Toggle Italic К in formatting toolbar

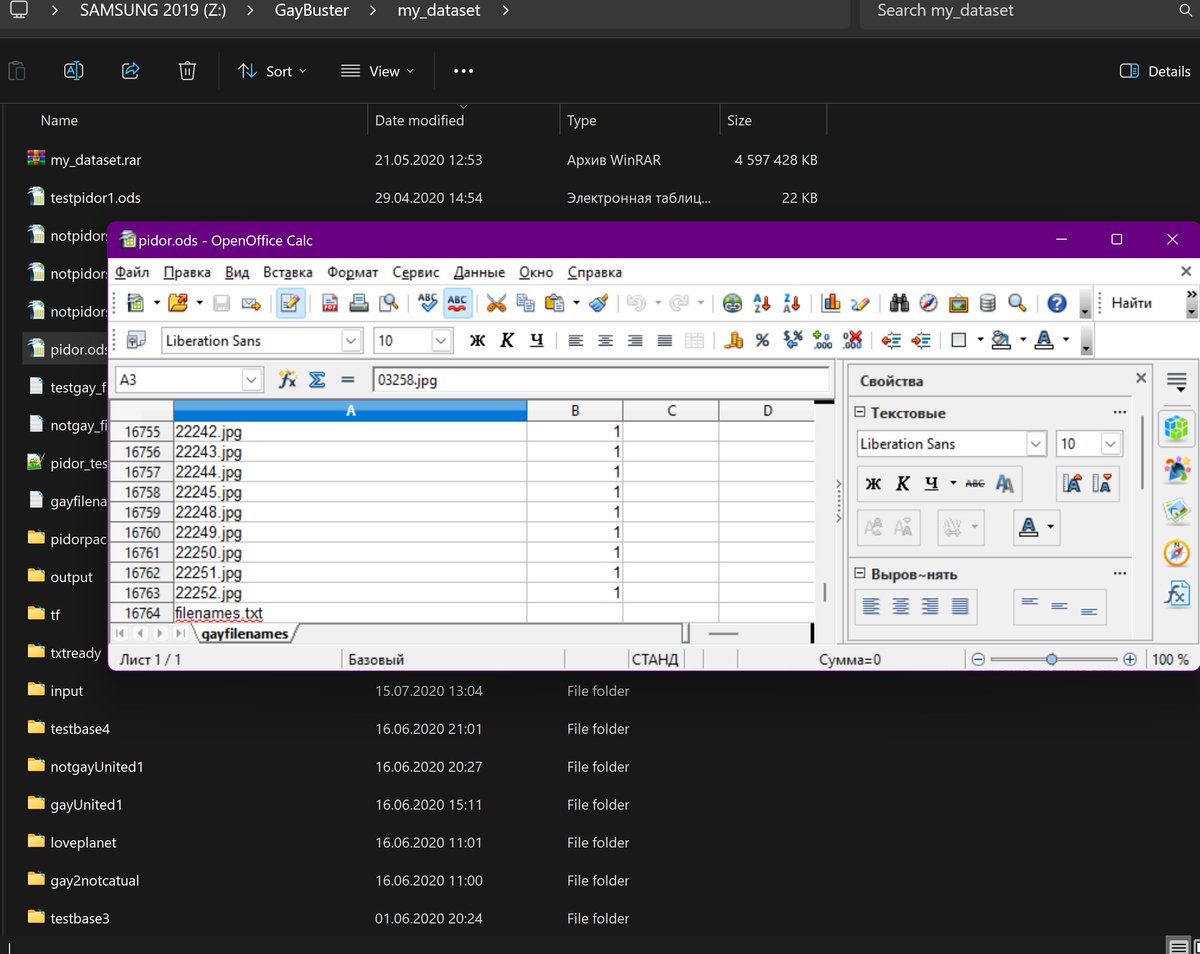coord(507,340)
